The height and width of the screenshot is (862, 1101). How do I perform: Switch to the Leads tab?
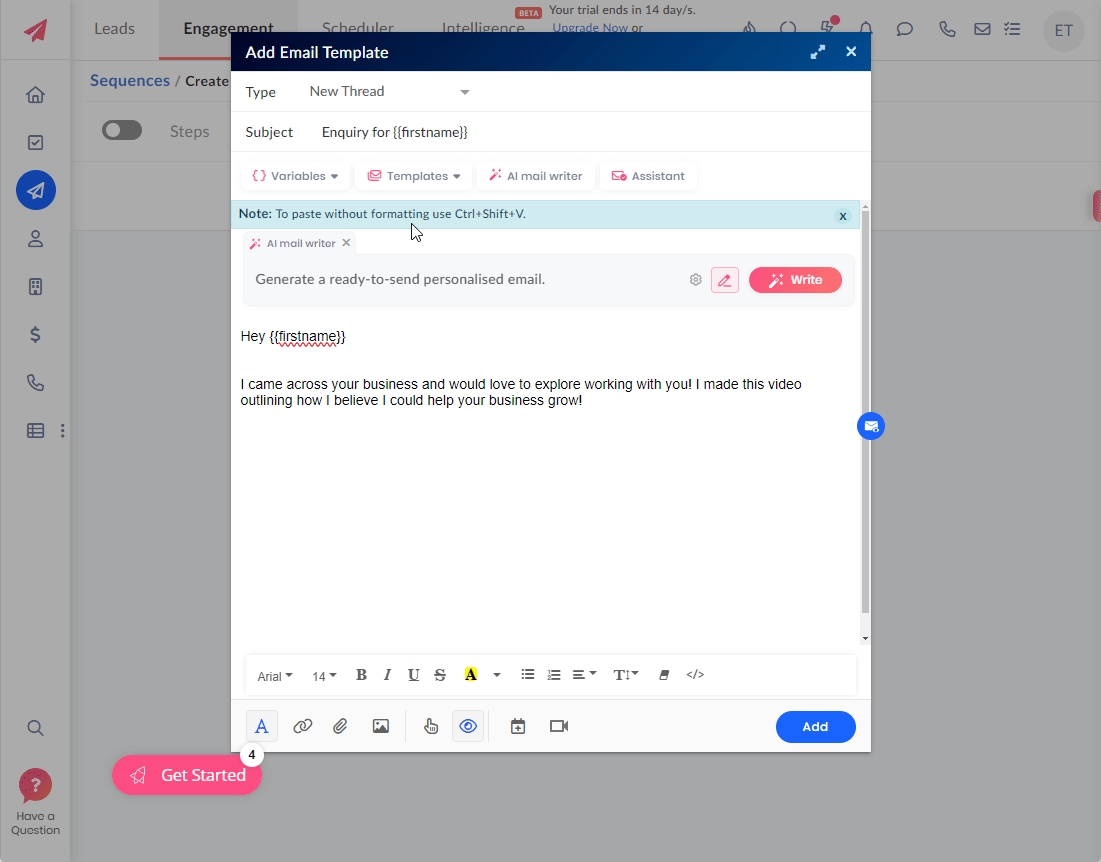coord(114,29)
